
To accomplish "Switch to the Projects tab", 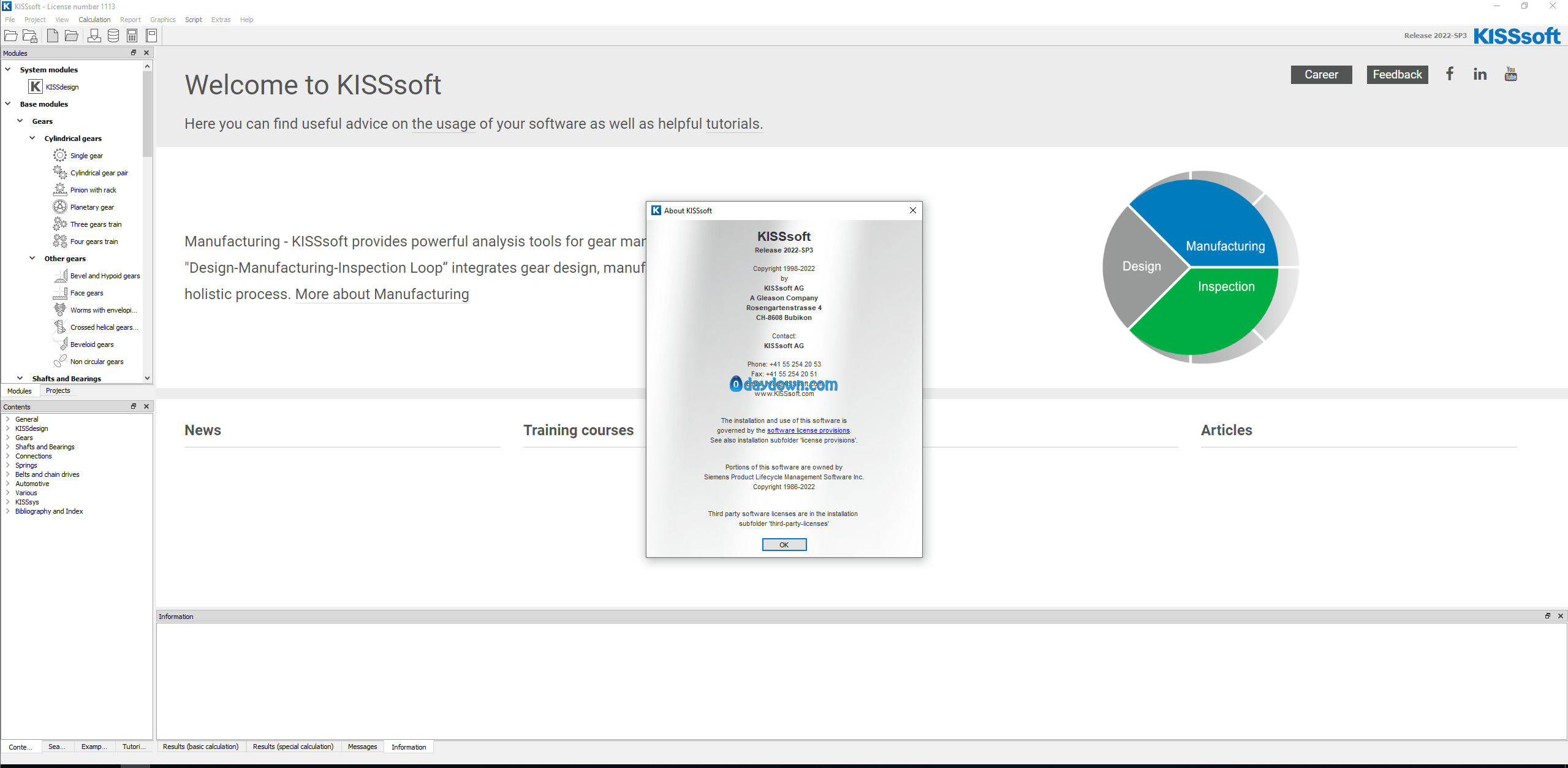I will pyautogui.click(x=58, y=391).
